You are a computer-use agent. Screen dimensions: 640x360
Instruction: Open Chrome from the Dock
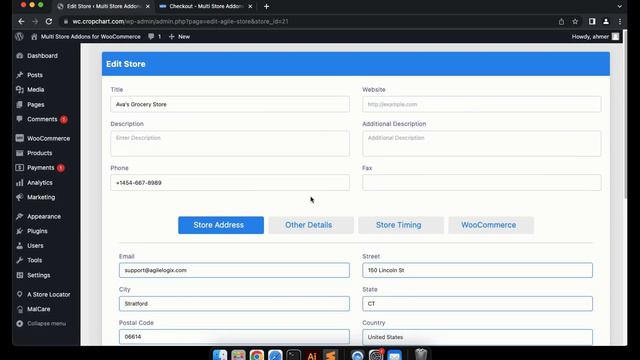pyautogui.click(x=257, y=355)
